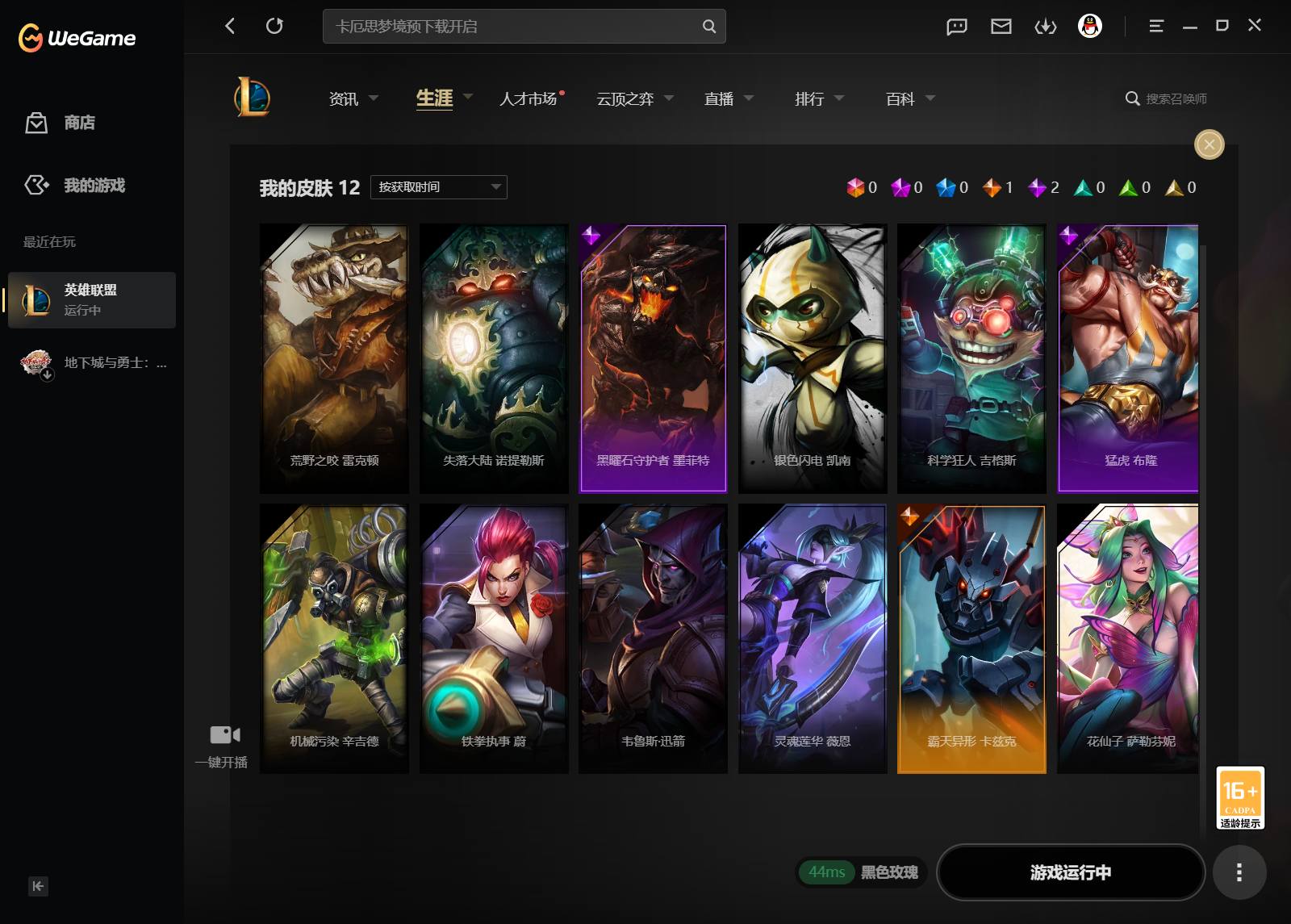The height and width of the screenshot is (924, 1291).
Task: Click the teal triangle gem count icon
Action: (1083, 187)
